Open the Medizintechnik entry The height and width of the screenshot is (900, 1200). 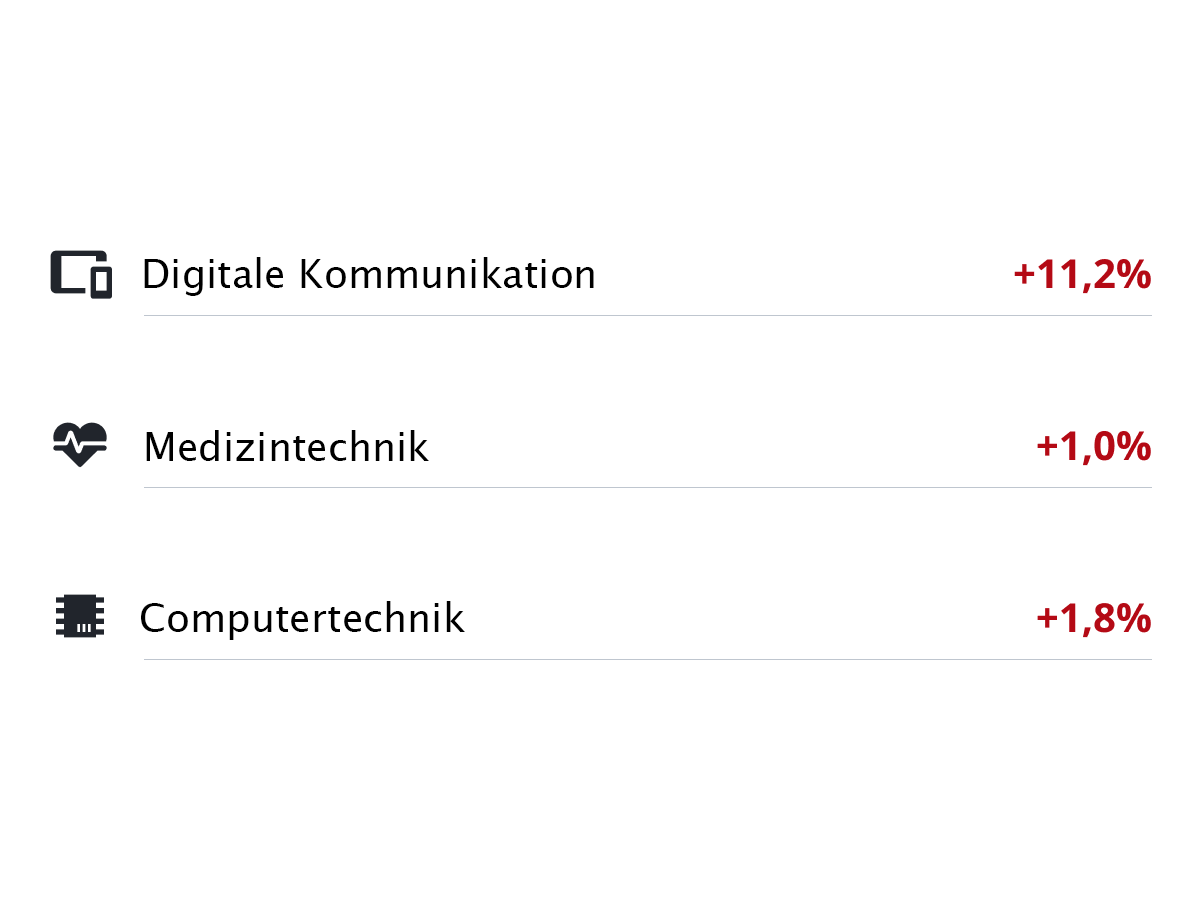[286, 447]
